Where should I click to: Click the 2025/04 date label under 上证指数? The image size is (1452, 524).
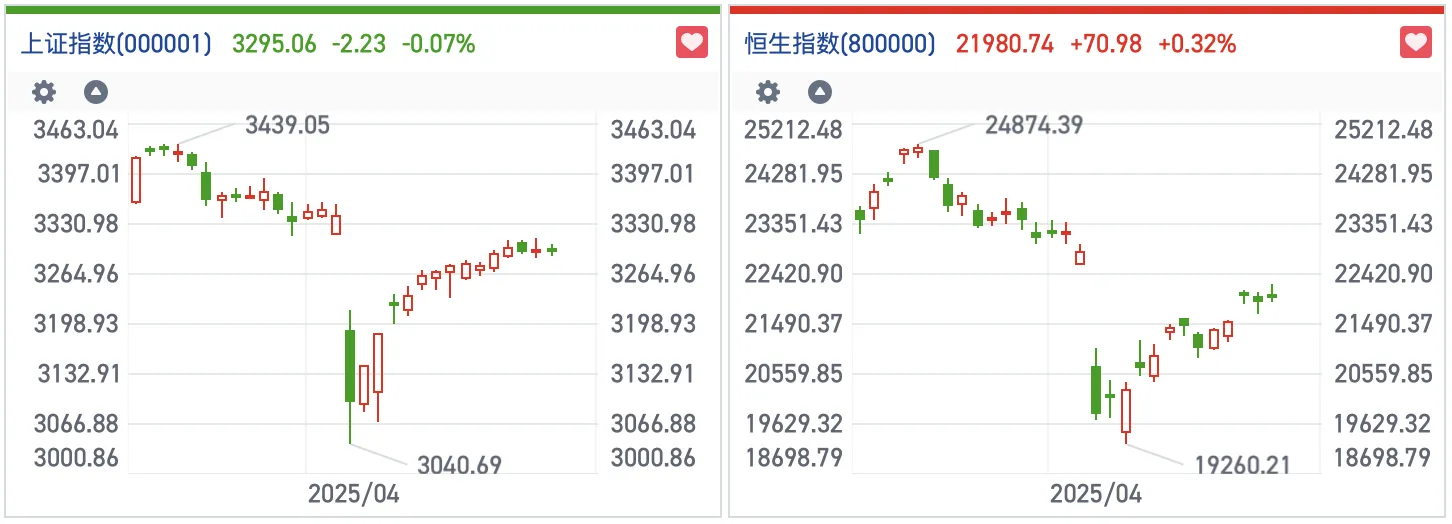tap(352, 494)
